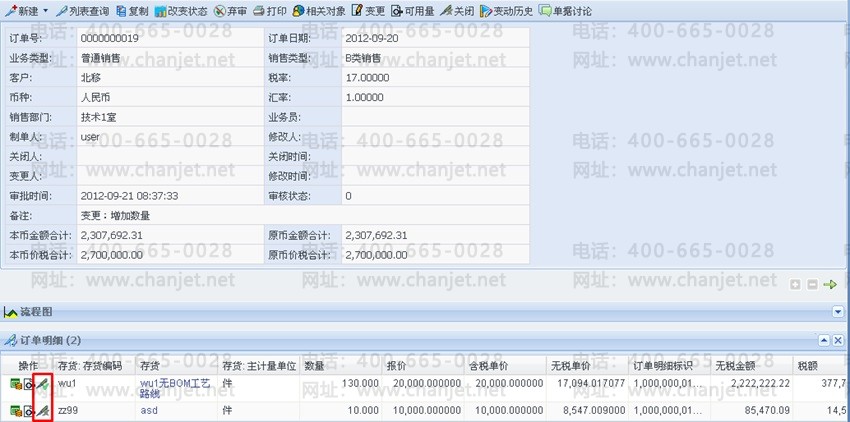Click the 订单明细 (2) panel title
Screen dimensions: 850x422
50,341
